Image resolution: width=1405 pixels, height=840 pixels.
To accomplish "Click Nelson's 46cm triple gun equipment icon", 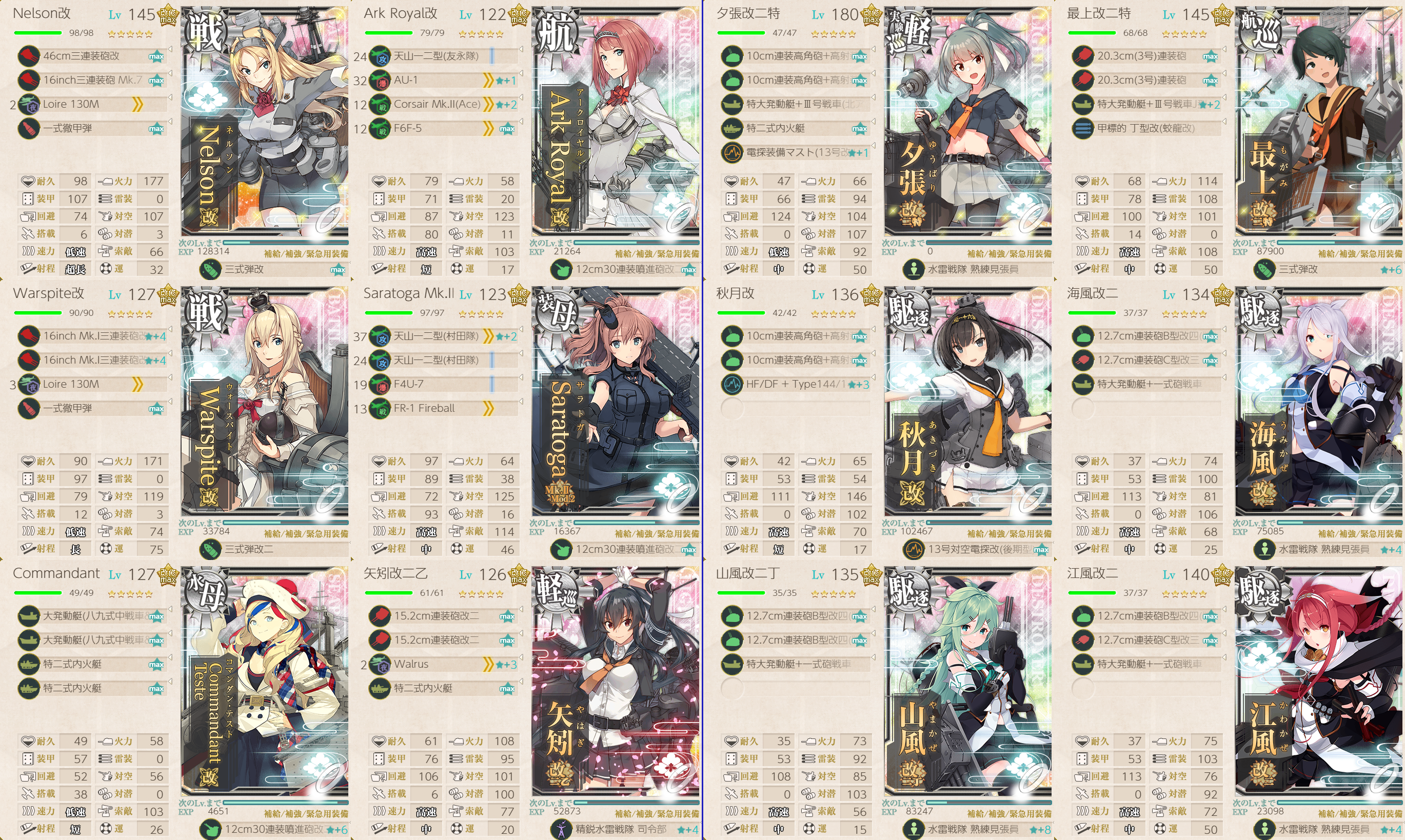I will 28,56.
